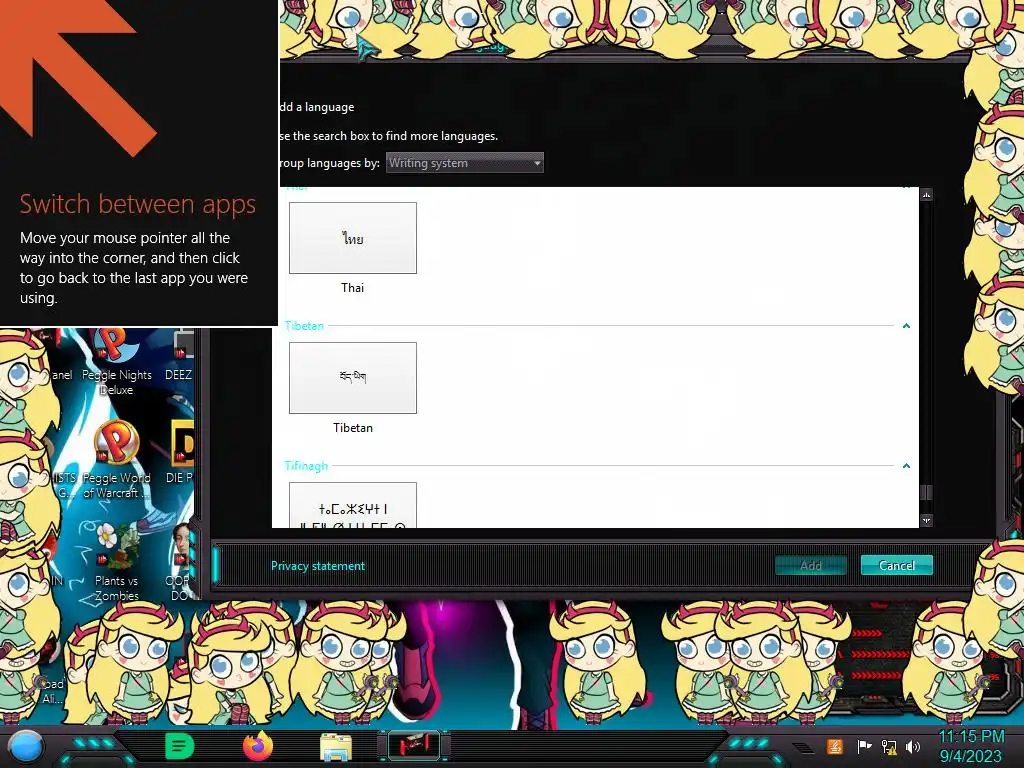
Task: Launch Firefox from the taskbar
Action: coord(257,746)
